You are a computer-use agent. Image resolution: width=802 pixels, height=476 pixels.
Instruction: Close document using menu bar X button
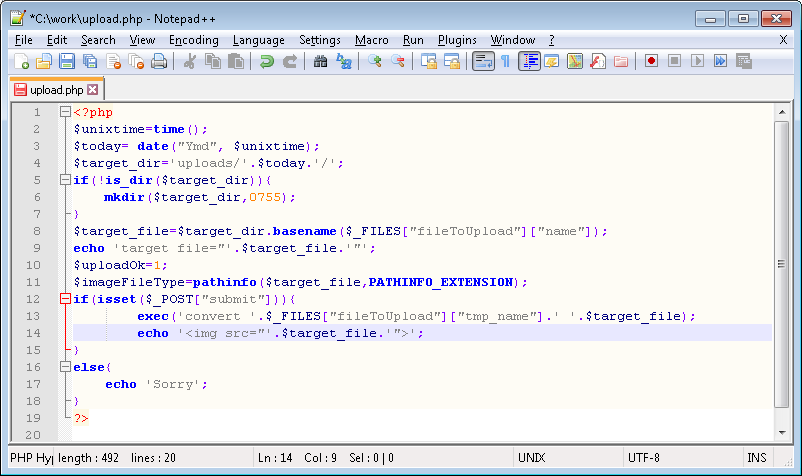pyautogui.click(x=783, y=40)
